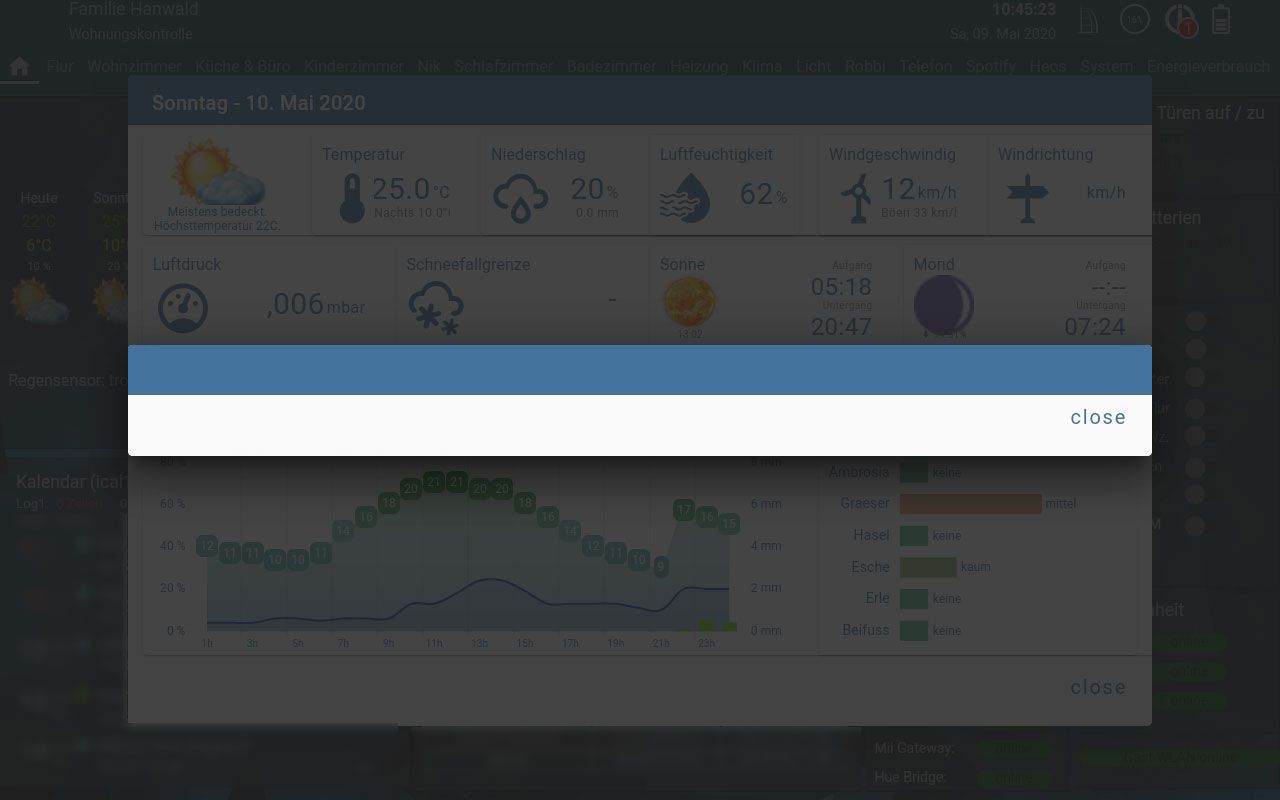The width and height of the screenshot is (1280, 800).
Task: Click the orange Graeser pollen bar
Action: point(971,504)
